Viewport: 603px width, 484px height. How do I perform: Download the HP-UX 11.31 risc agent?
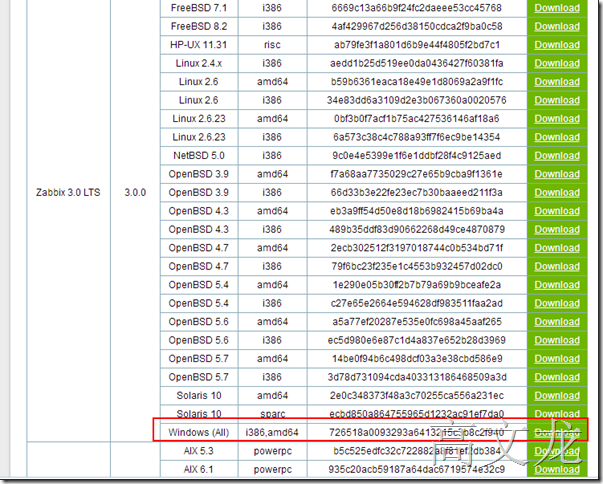tap(557, 45)
